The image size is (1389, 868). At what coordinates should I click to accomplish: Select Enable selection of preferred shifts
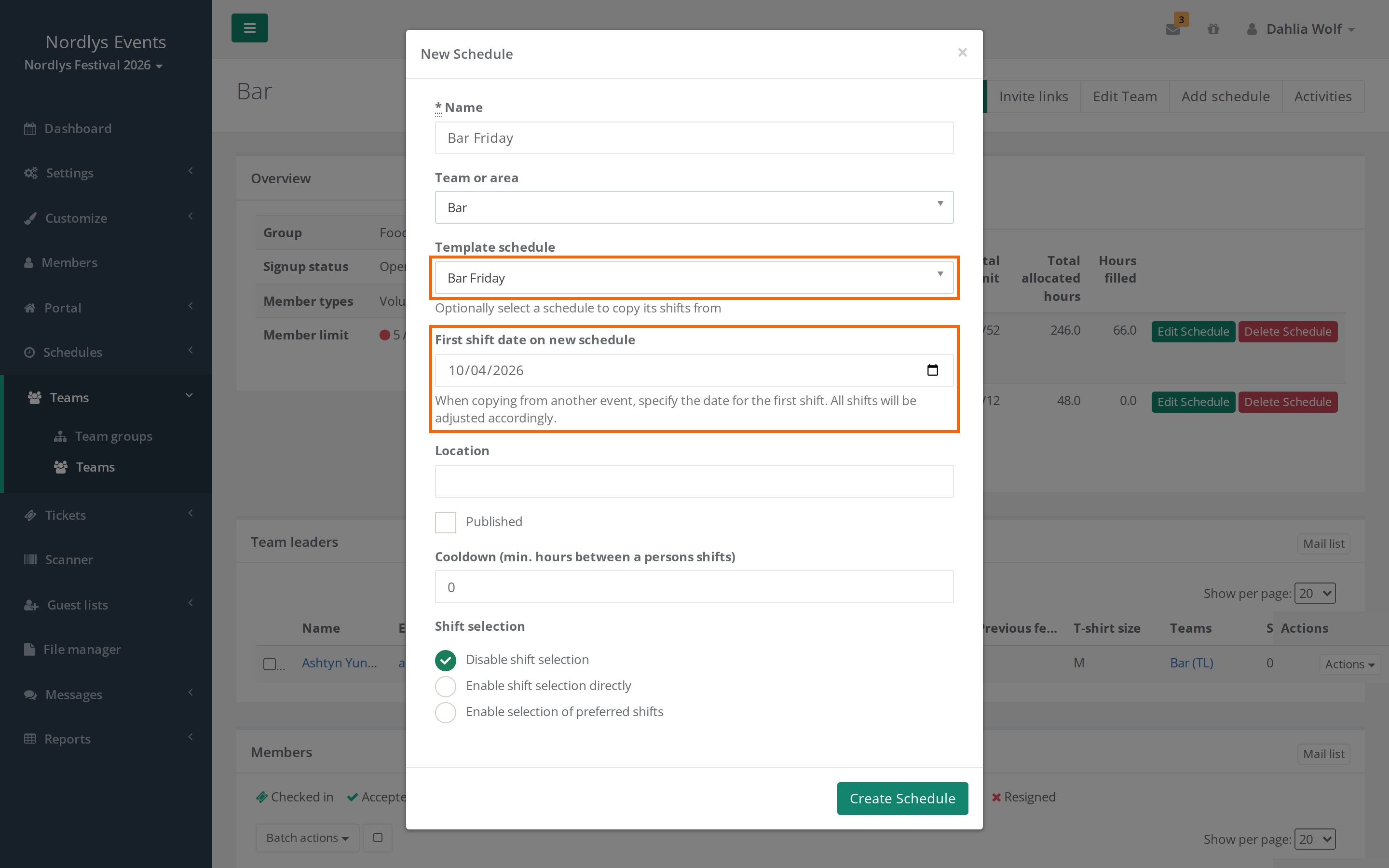click(446, 712)
